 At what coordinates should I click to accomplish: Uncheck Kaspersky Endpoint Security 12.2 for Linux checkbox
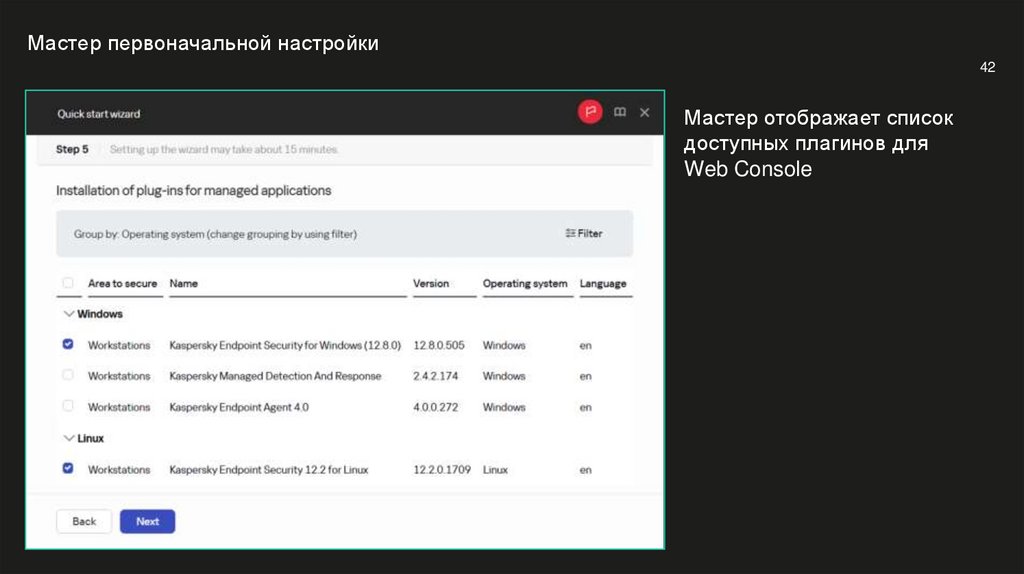[x=68, y=468]
